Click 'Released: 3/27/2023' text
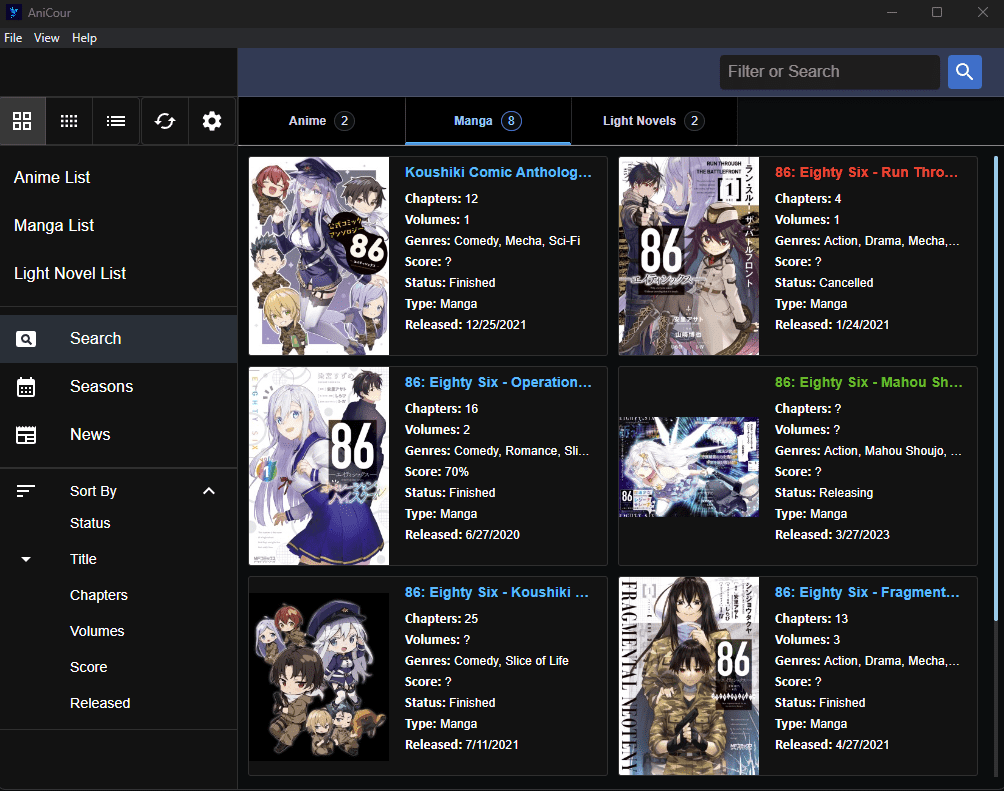The image size is (1004, 791). (832, 535)
